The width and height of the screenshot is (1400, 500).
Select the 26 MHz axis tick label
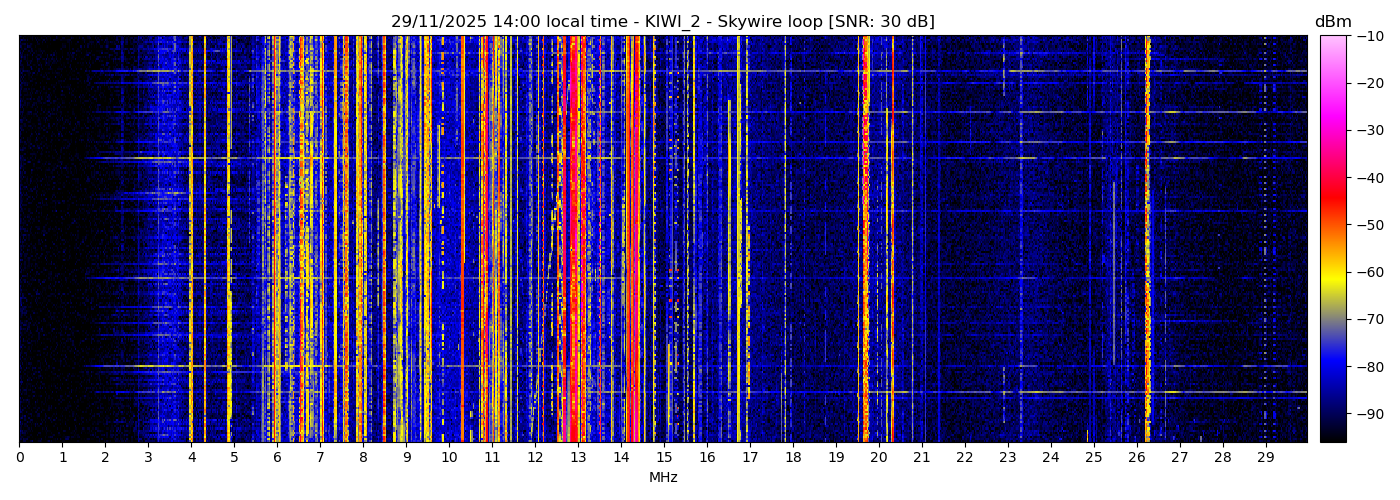pyautogui.click(x=1136, y=458)
